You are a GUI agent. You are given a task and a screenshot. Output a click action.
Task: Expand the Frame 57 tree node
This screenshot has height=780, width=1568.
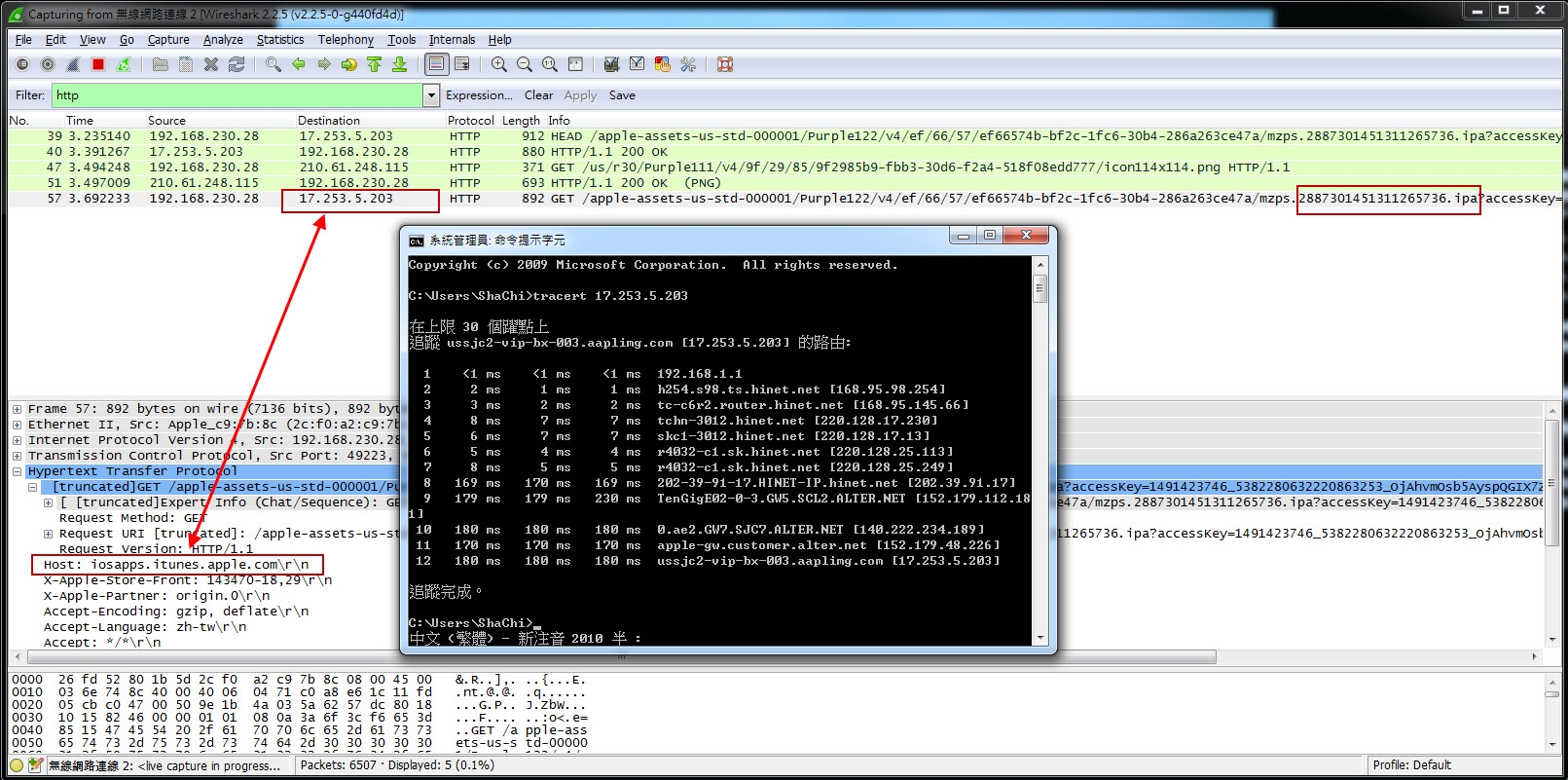[x=18, y=409]
